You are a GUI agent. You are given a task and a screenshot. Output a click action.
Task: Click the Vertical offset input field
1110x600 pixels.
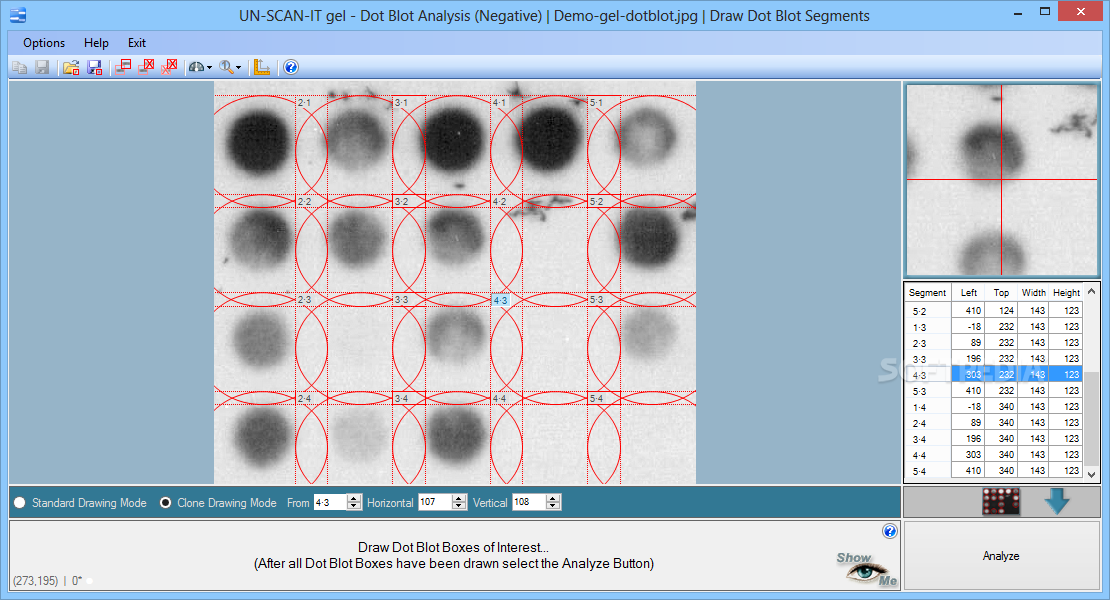click(x=530, y=502)
